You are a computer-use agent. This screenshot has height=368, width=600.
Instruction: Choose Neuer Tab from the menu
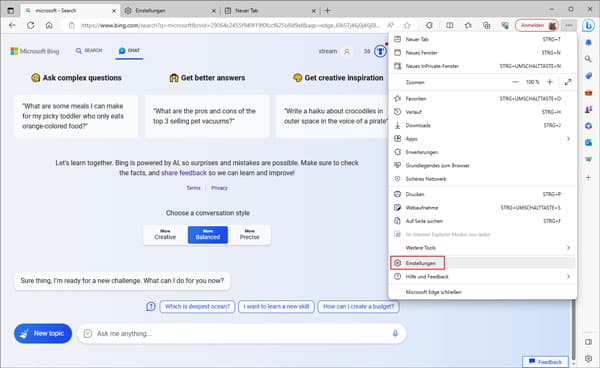point(483,39)
